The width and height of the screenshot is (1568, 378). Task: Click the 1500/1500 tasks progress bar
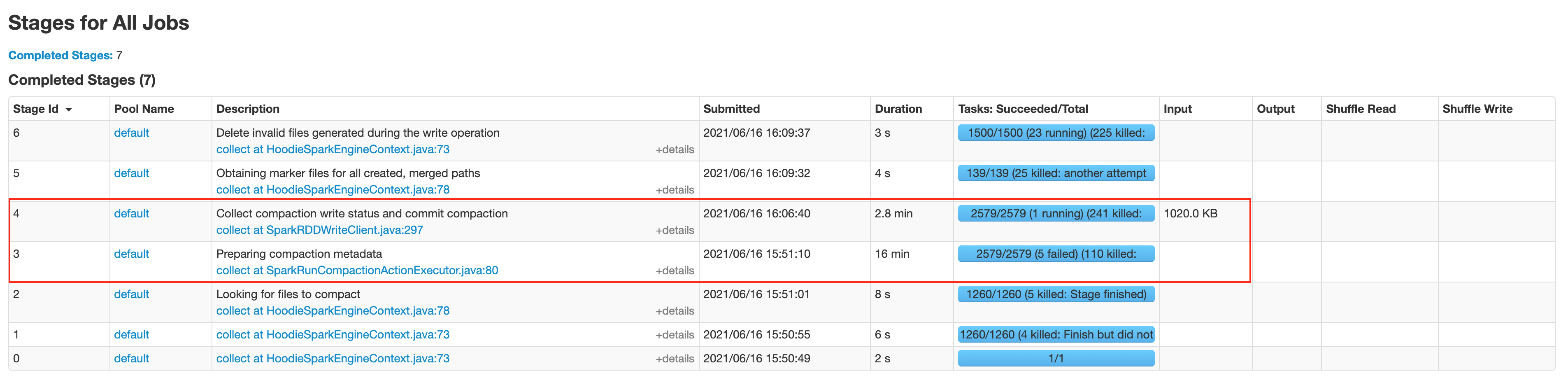click(x=1056, y=133)
